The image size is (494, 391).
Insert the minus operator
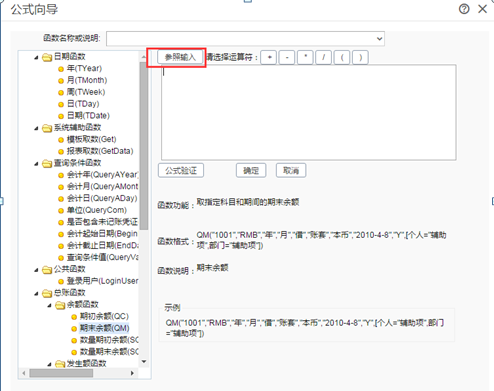click(x=287, y=57)
